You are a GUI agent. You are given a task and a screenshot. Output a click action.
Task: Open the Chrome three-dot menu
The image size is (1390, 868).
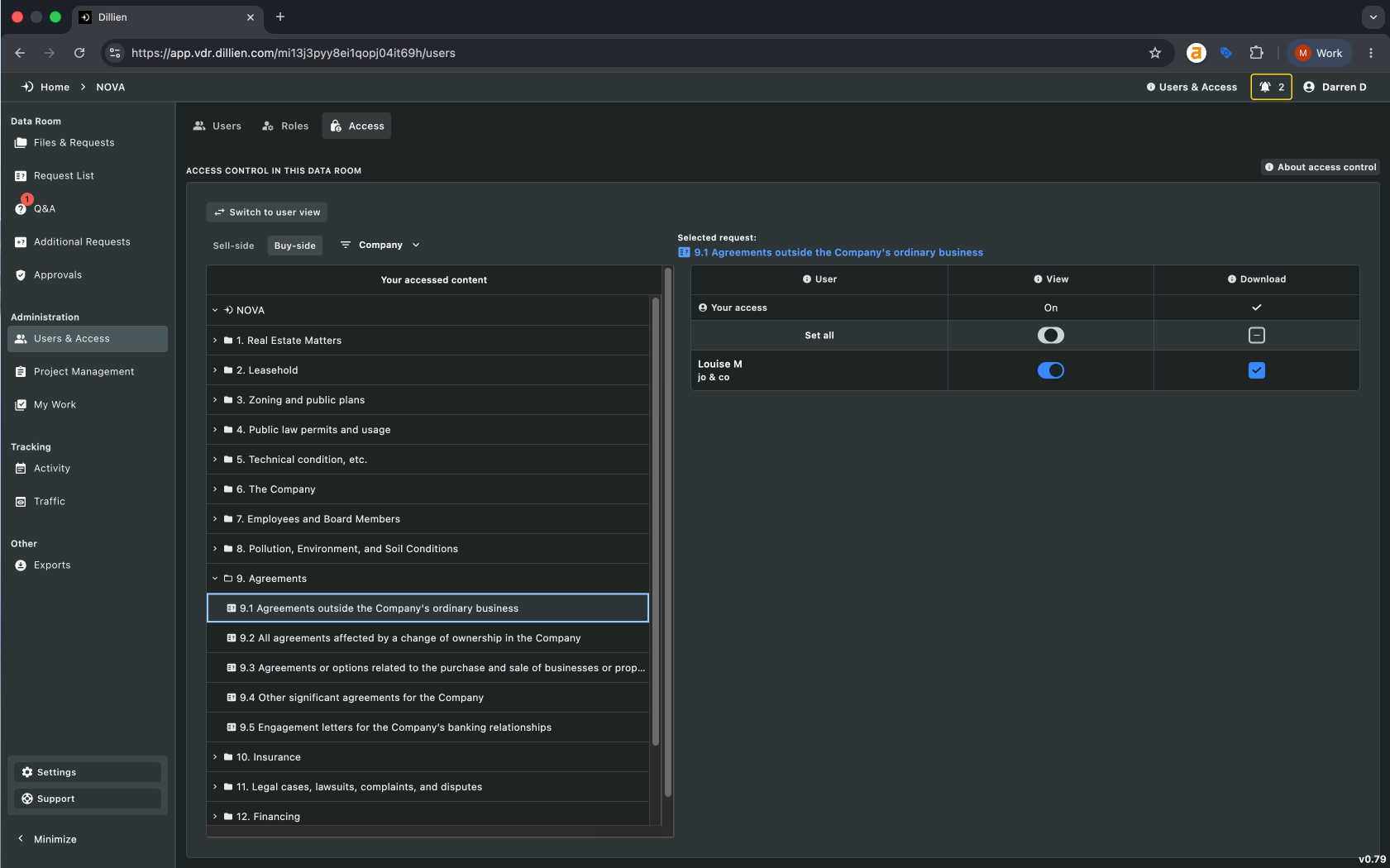click(1371, 53)
